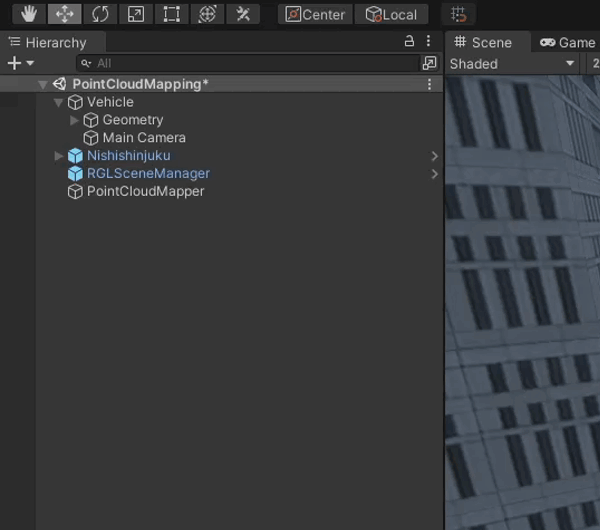Toggle pivot mode Center button
Image resolution: width=600 pixels, height=530 pixels.
tap(315, 14)
